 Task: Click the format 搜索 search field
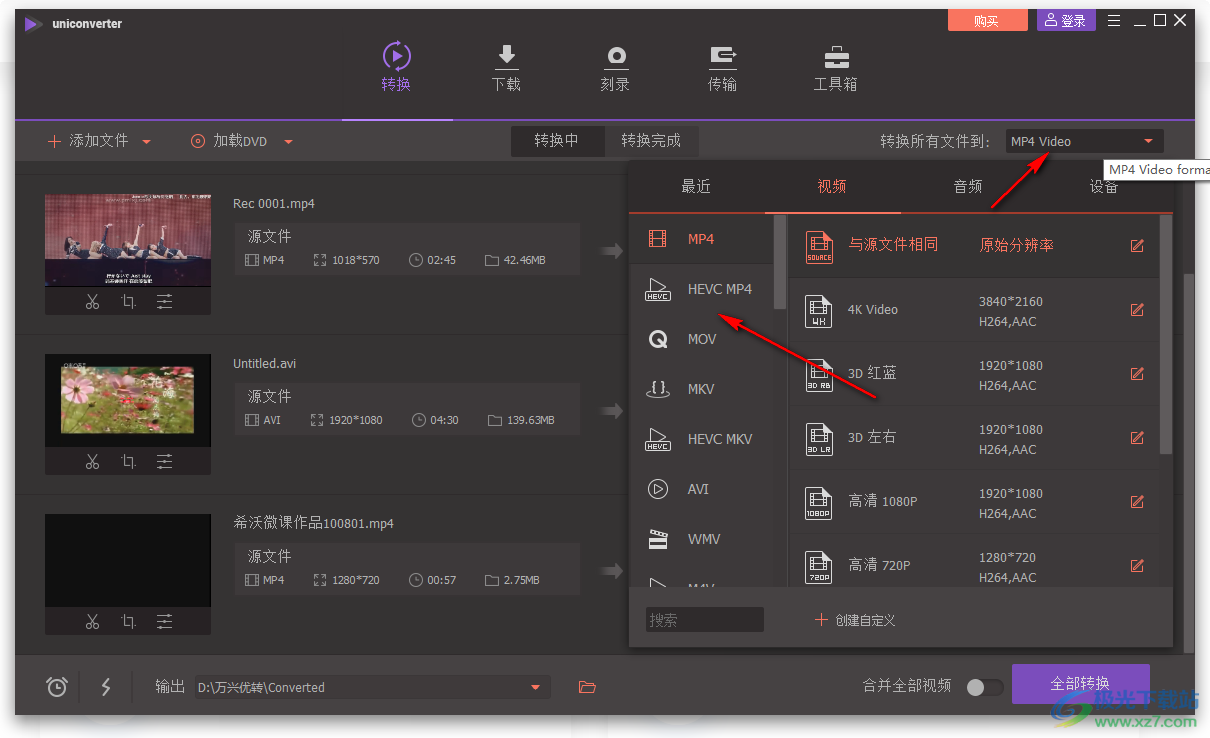tap(704, 620)
